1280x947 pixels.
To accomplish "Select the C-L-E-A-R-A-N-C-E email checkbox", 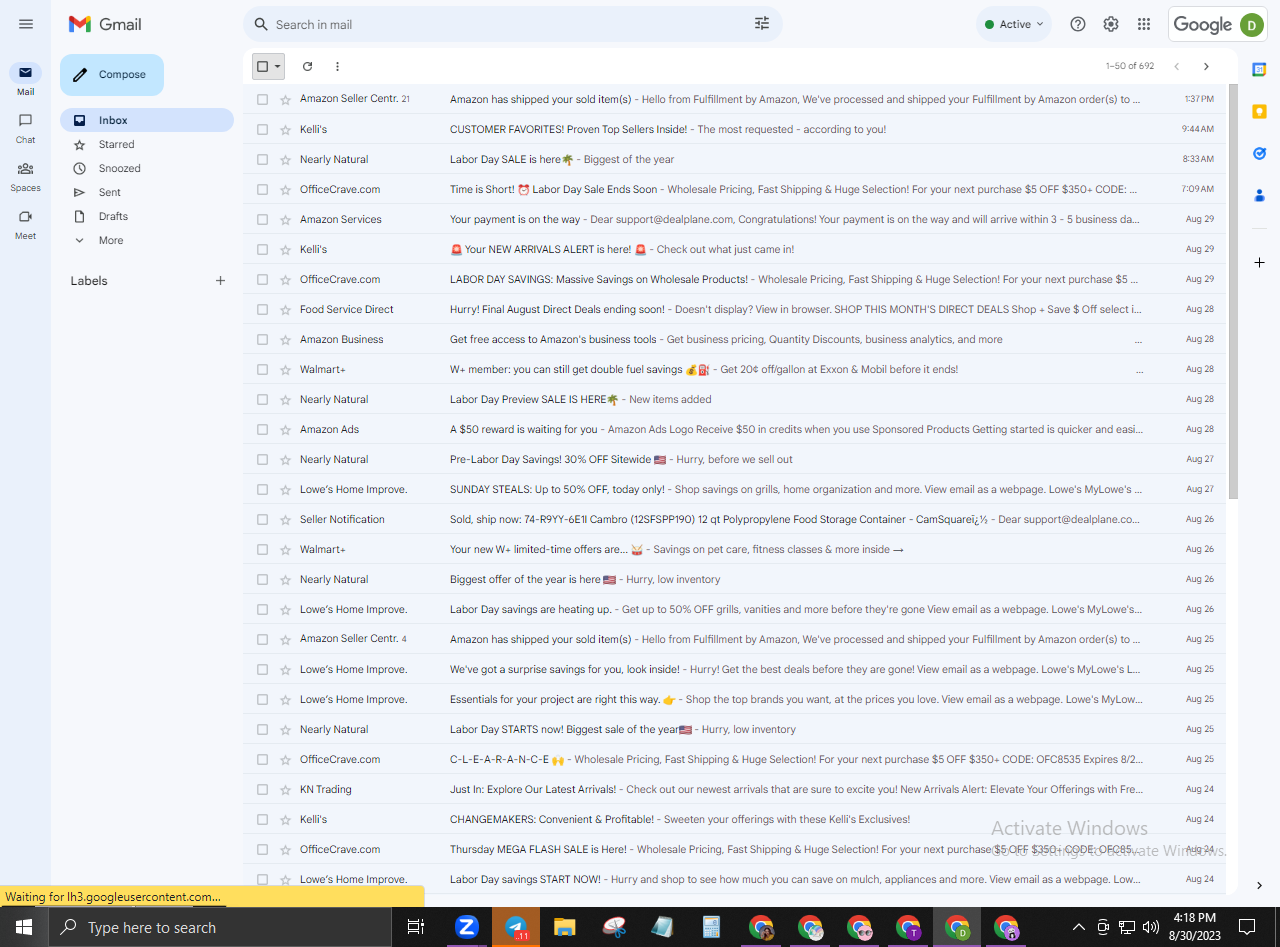I will click(x=262, y=759).
